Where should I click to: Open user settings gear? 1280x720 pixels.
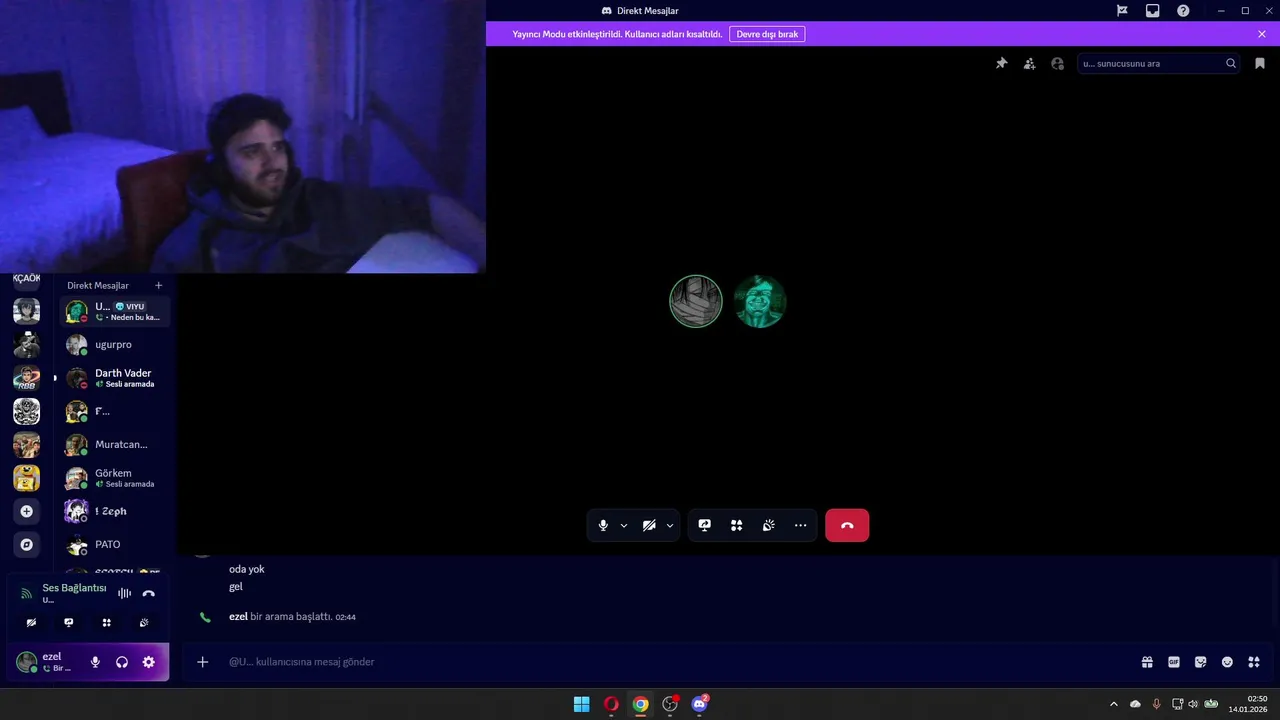[149, 662]
